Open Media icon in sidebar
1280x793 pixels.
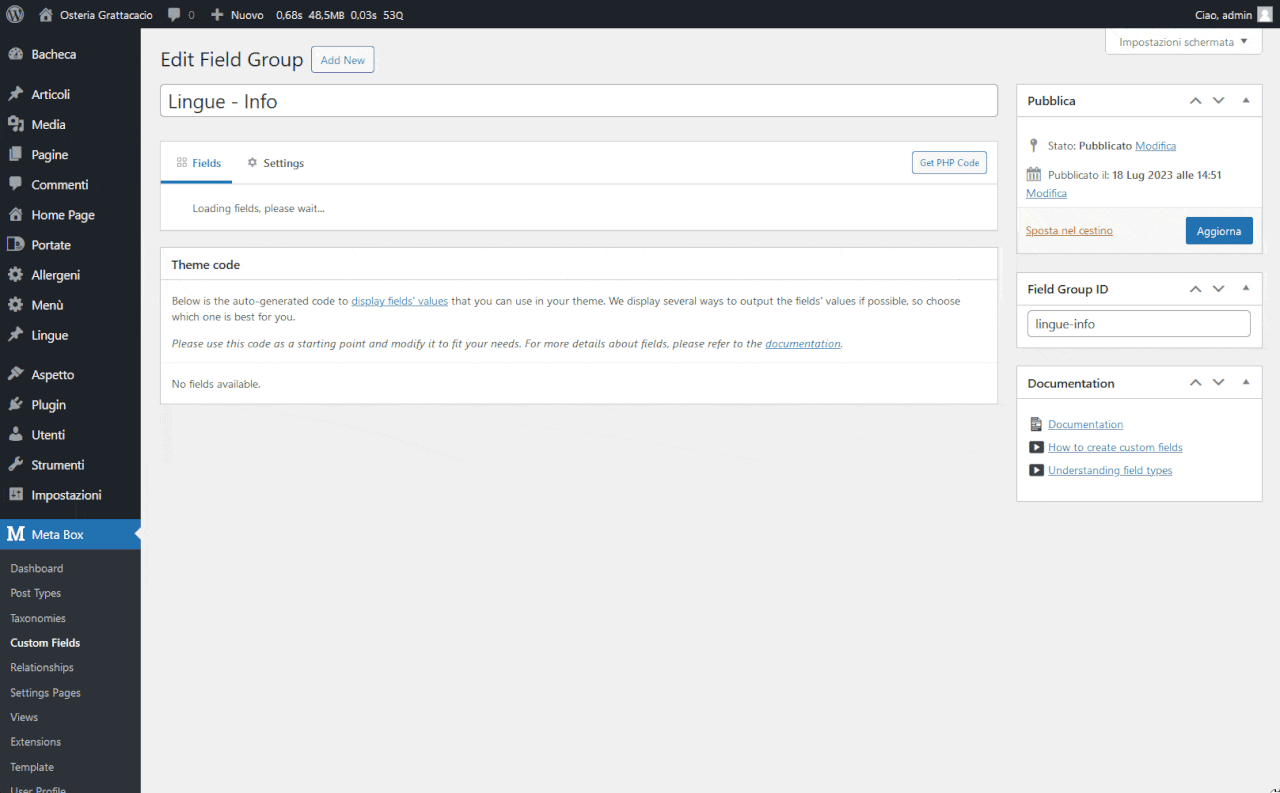point(15,125)
